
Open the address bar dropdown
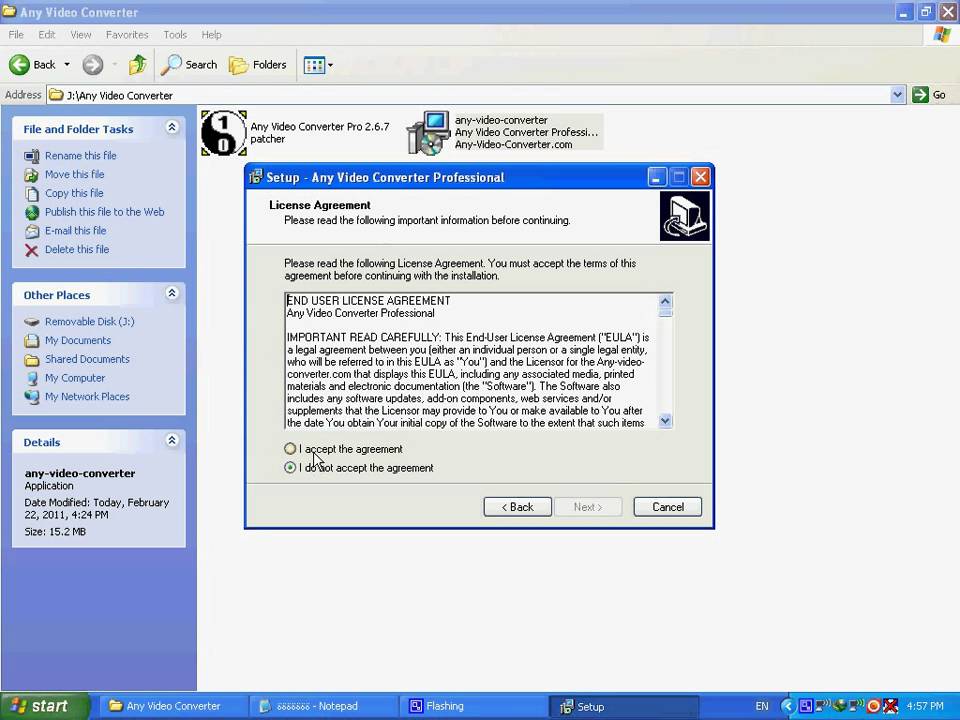(898, 95)
